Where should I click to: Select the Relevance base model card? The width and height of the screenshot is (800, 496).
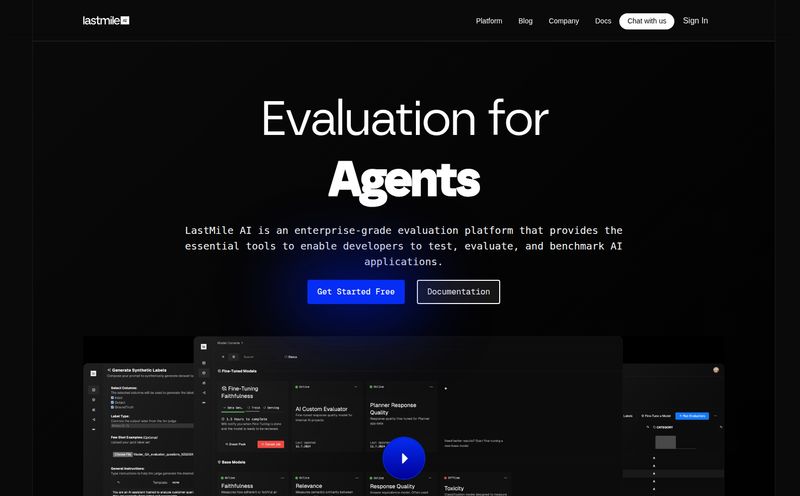pos(327,484)
